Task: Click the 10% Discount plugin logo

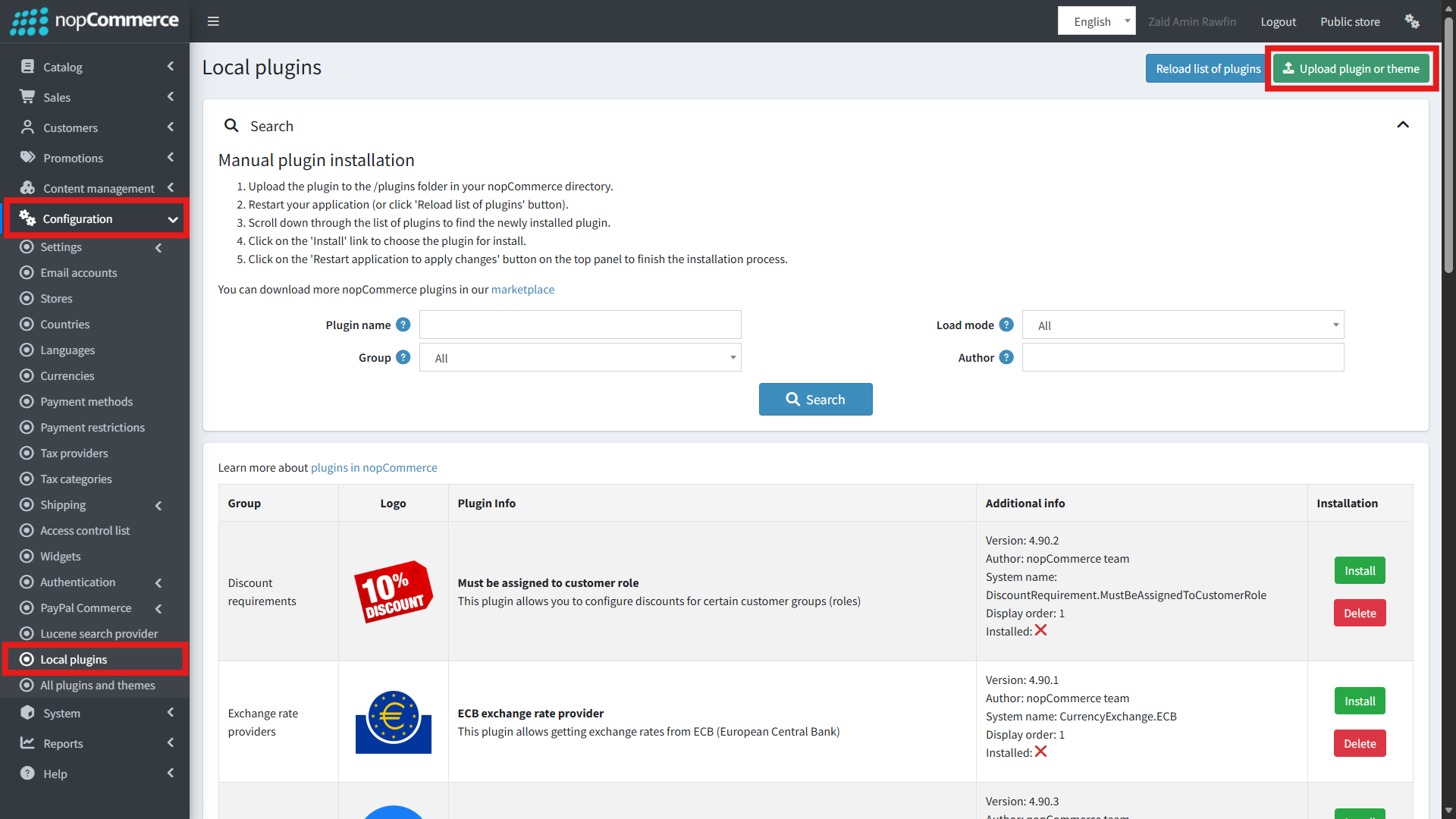Action: tap(393, 591)
